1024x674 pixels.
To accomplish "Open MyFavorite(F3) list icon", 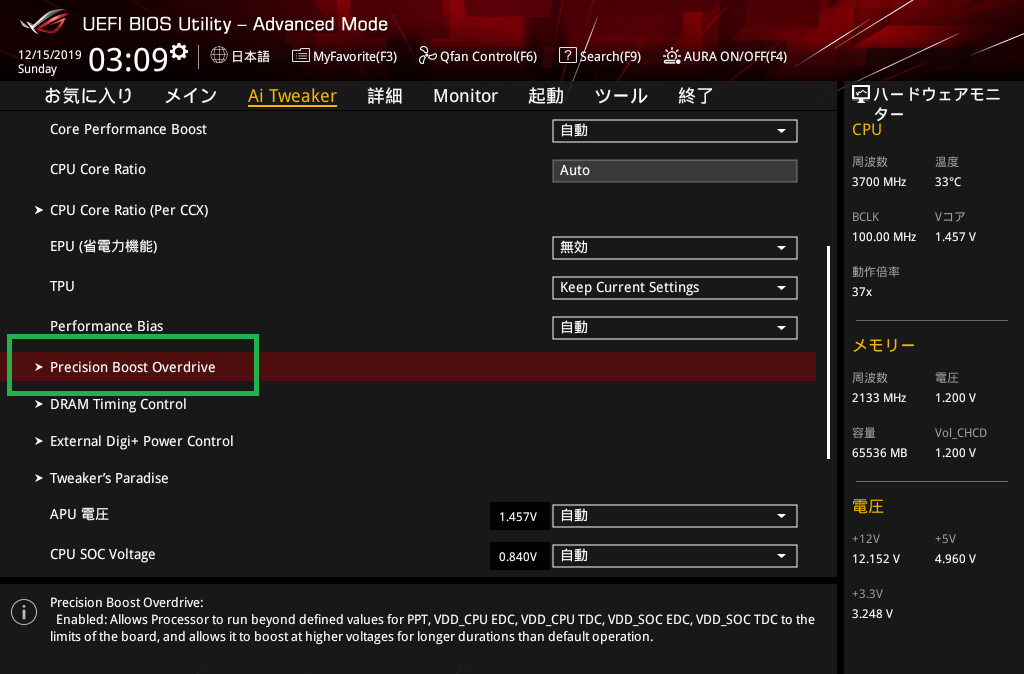I will [300, 56].
